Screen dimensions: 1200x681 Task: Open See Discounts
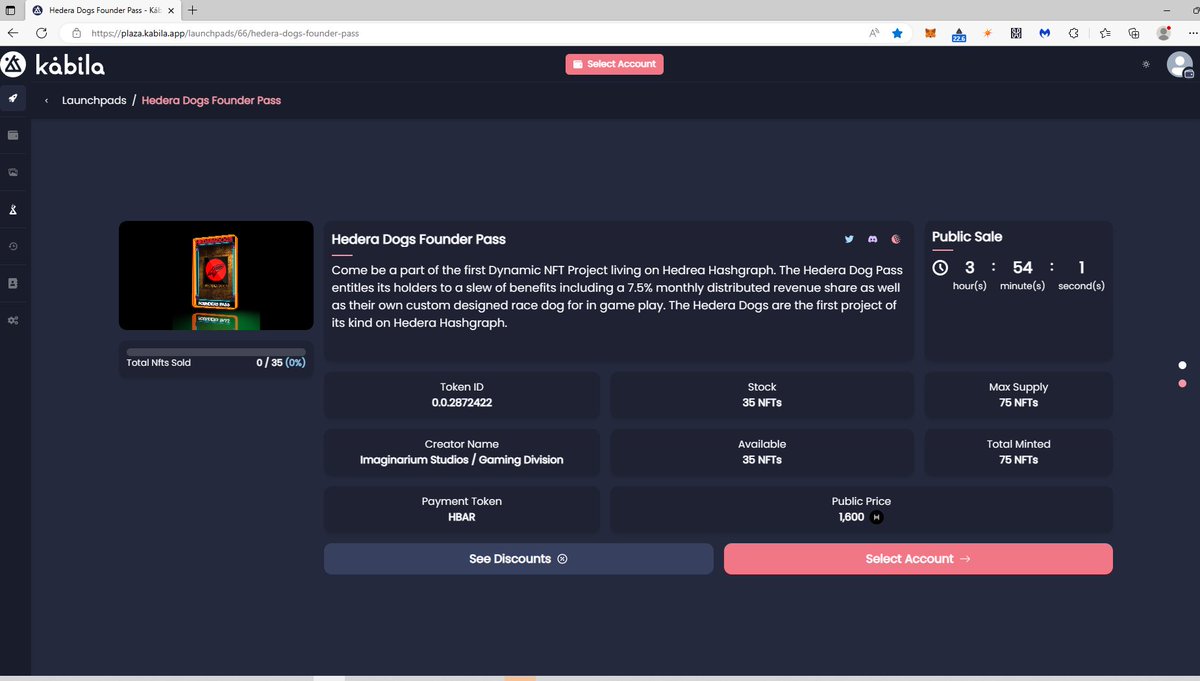[518, 559]
